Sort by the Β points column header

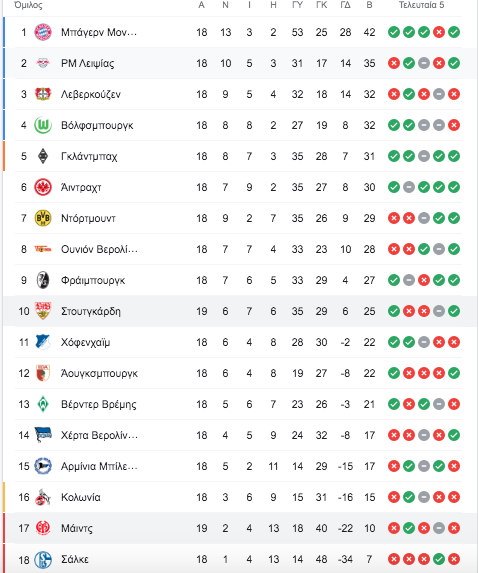(369, 5)
